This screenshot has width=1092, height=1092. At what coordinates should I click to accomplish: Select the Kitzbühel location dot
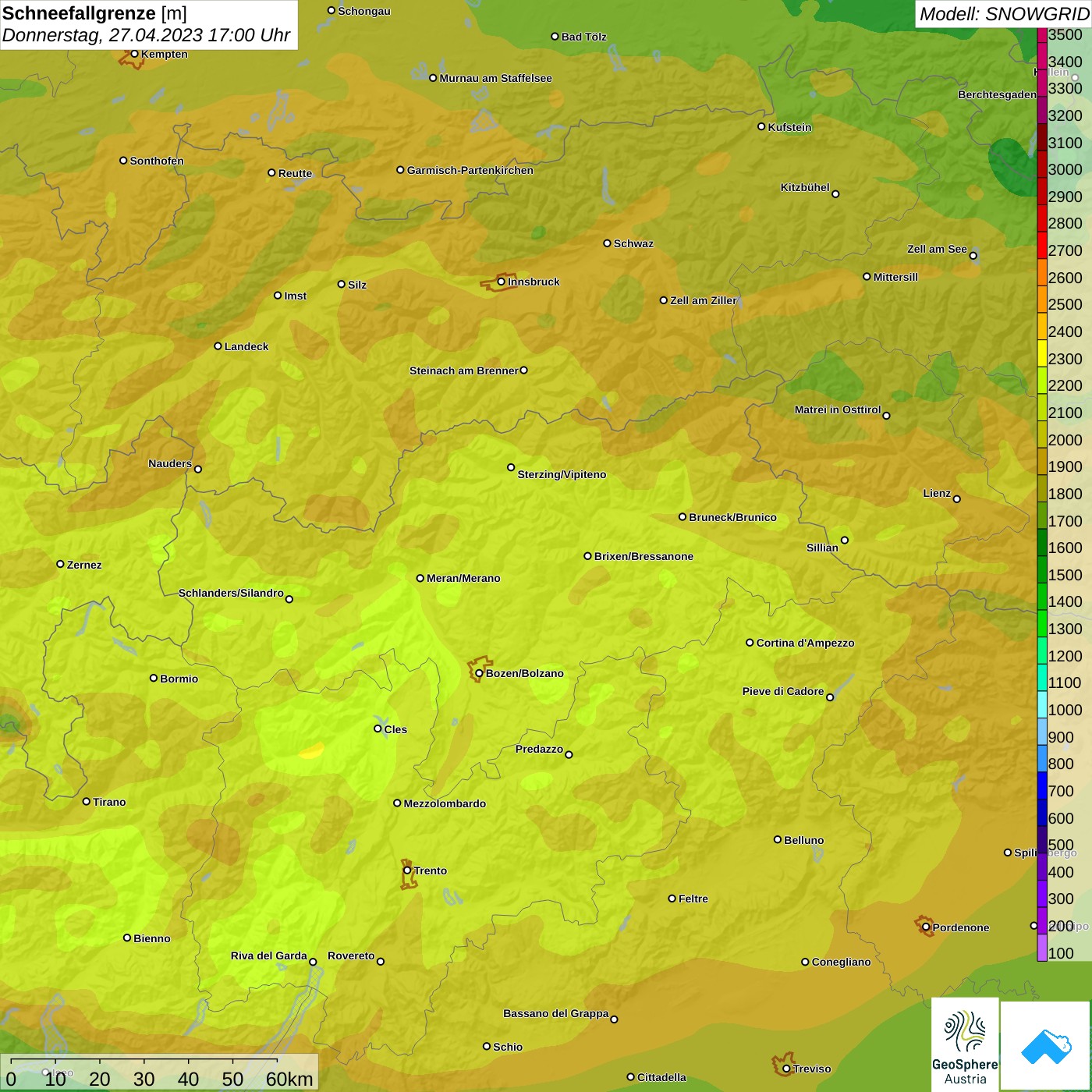click(835, 193)
